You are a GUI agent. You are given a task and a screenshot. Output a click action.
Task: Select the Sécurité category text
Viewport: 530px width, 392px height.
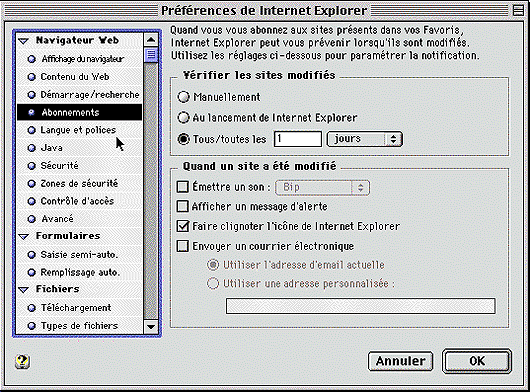point(59,166)
